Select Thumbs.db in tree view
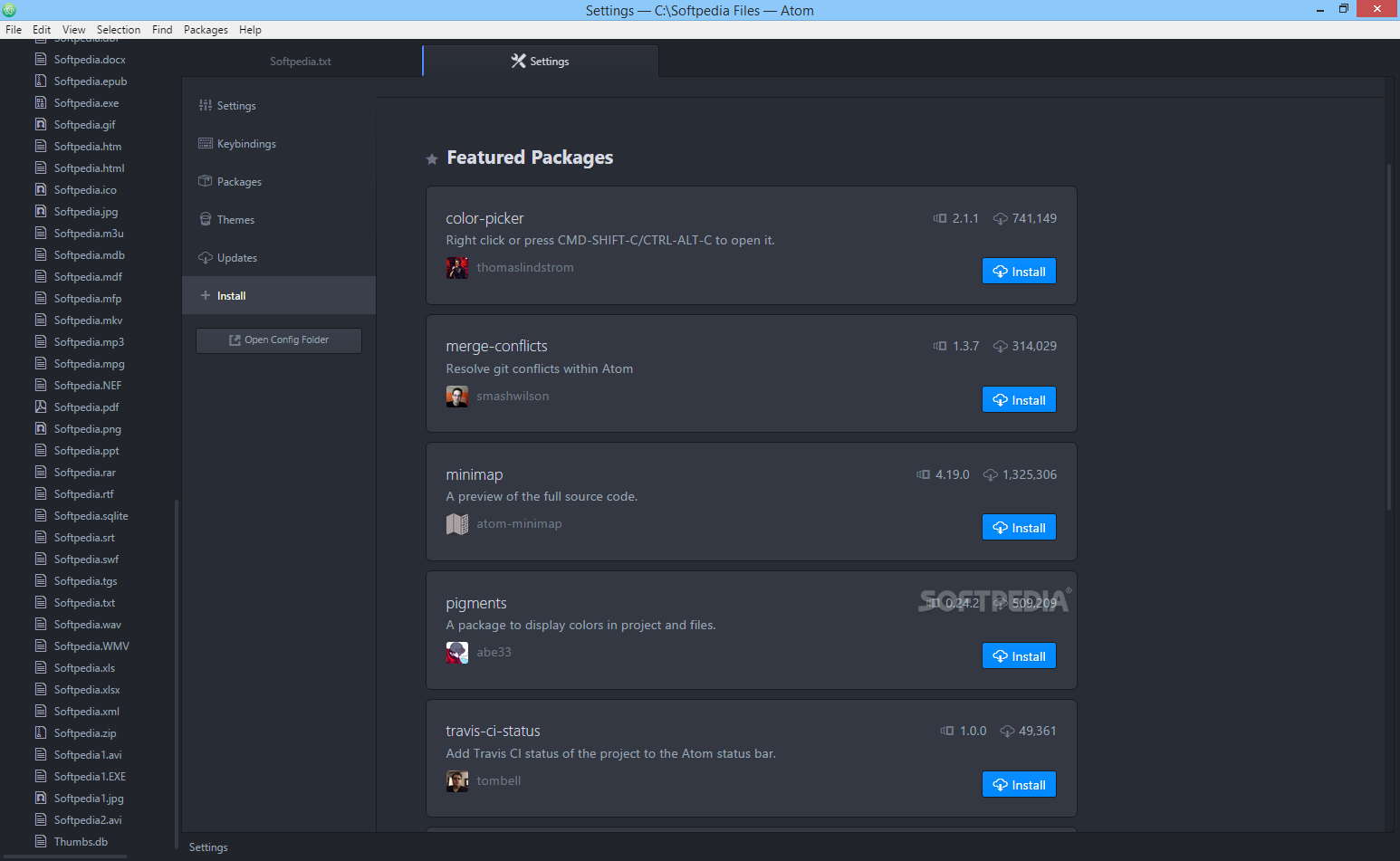Viewport: 1400px width, 861px height. click(81, 842)
